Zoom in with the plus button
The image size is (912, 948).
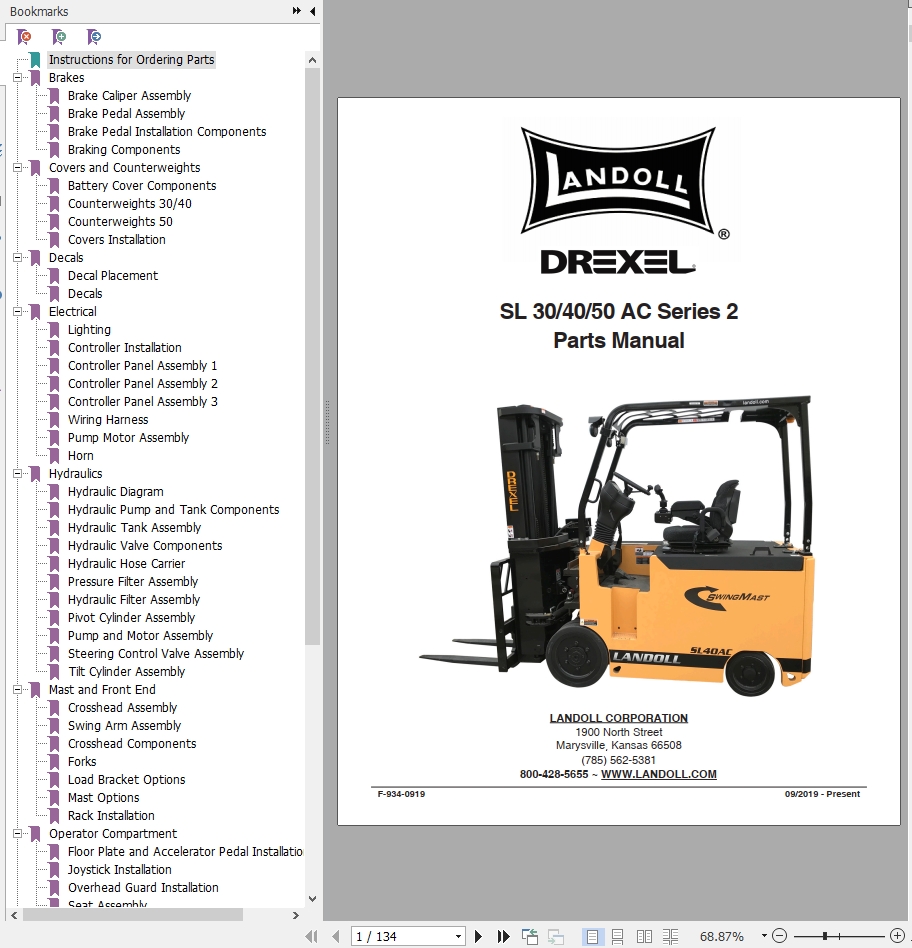tap(897, 936)
